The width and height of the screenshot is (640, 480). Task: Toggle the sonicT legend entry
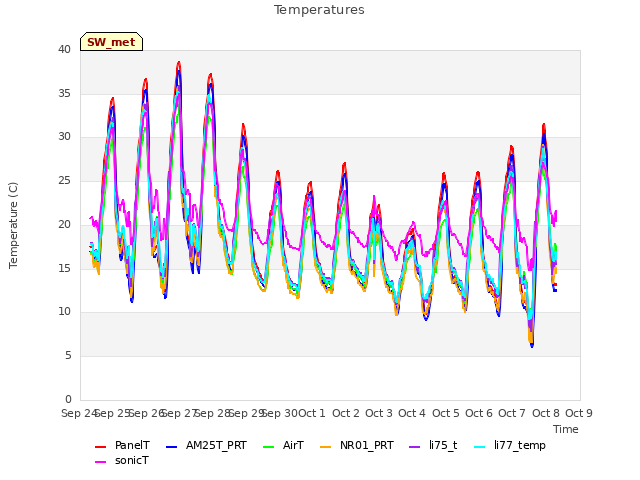point(122,460)
